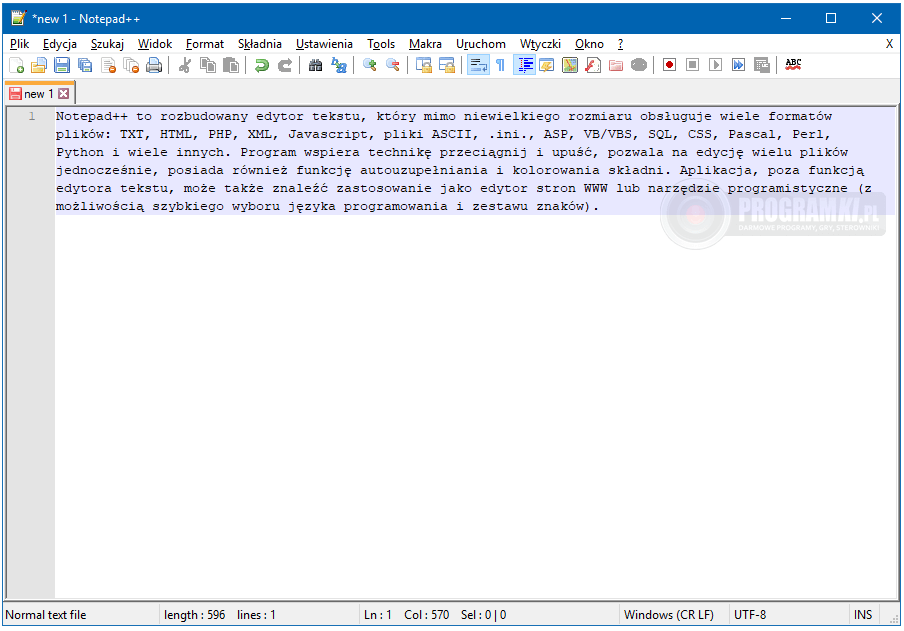Open the Tools menu
904x631 pixels.
click(381, 44)
